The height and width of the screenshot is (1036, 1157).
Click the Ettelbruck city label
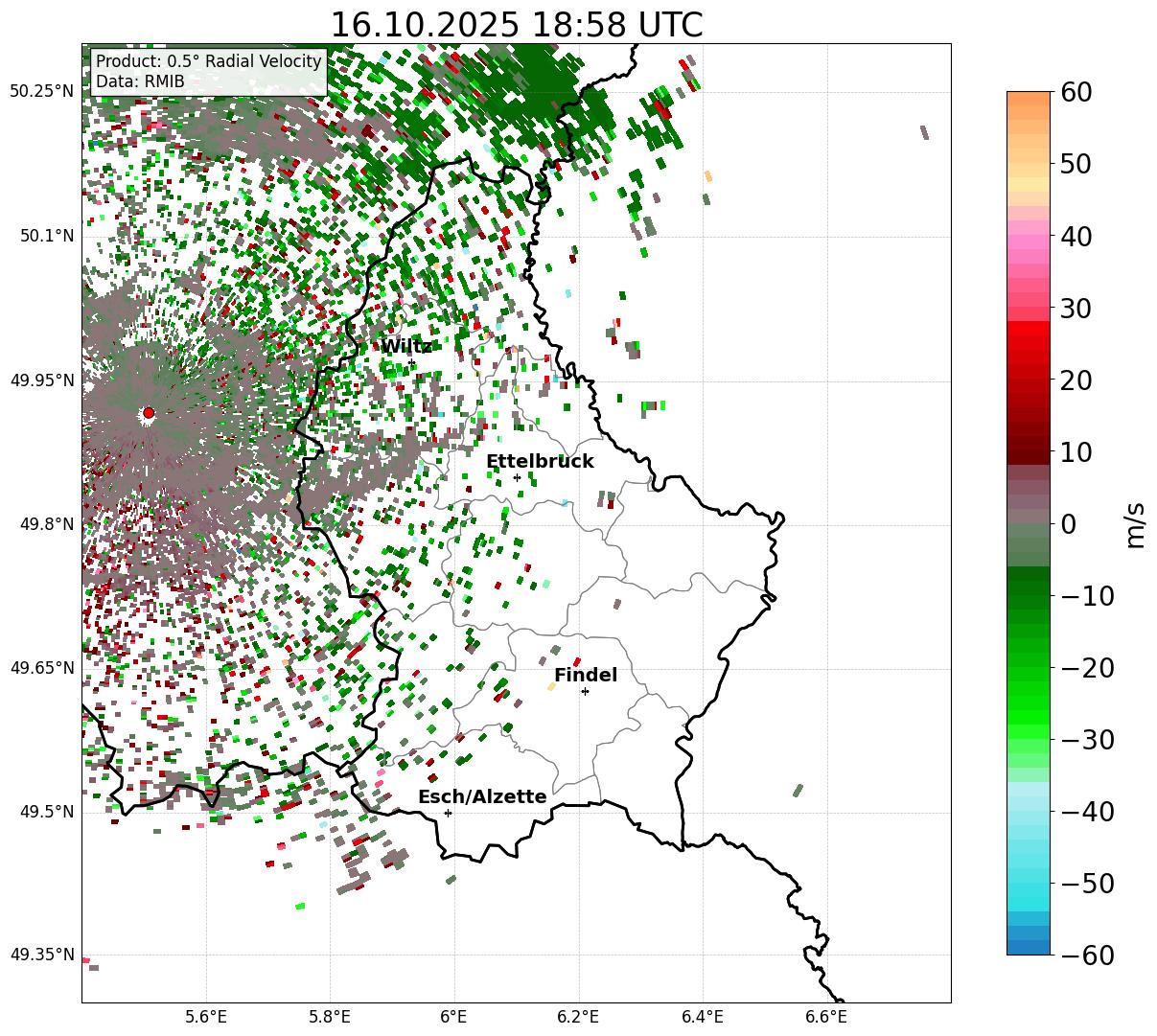[x=540, y=461]
